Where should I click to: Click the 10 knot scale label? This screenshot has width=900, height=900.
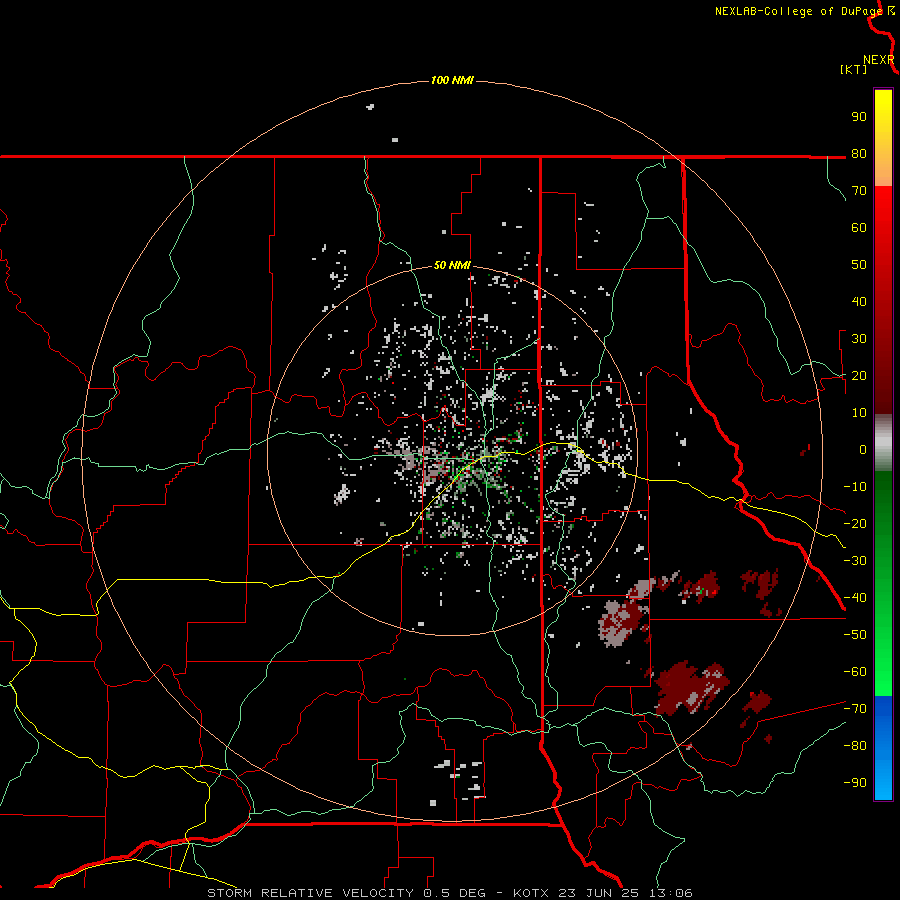point(859,413)
